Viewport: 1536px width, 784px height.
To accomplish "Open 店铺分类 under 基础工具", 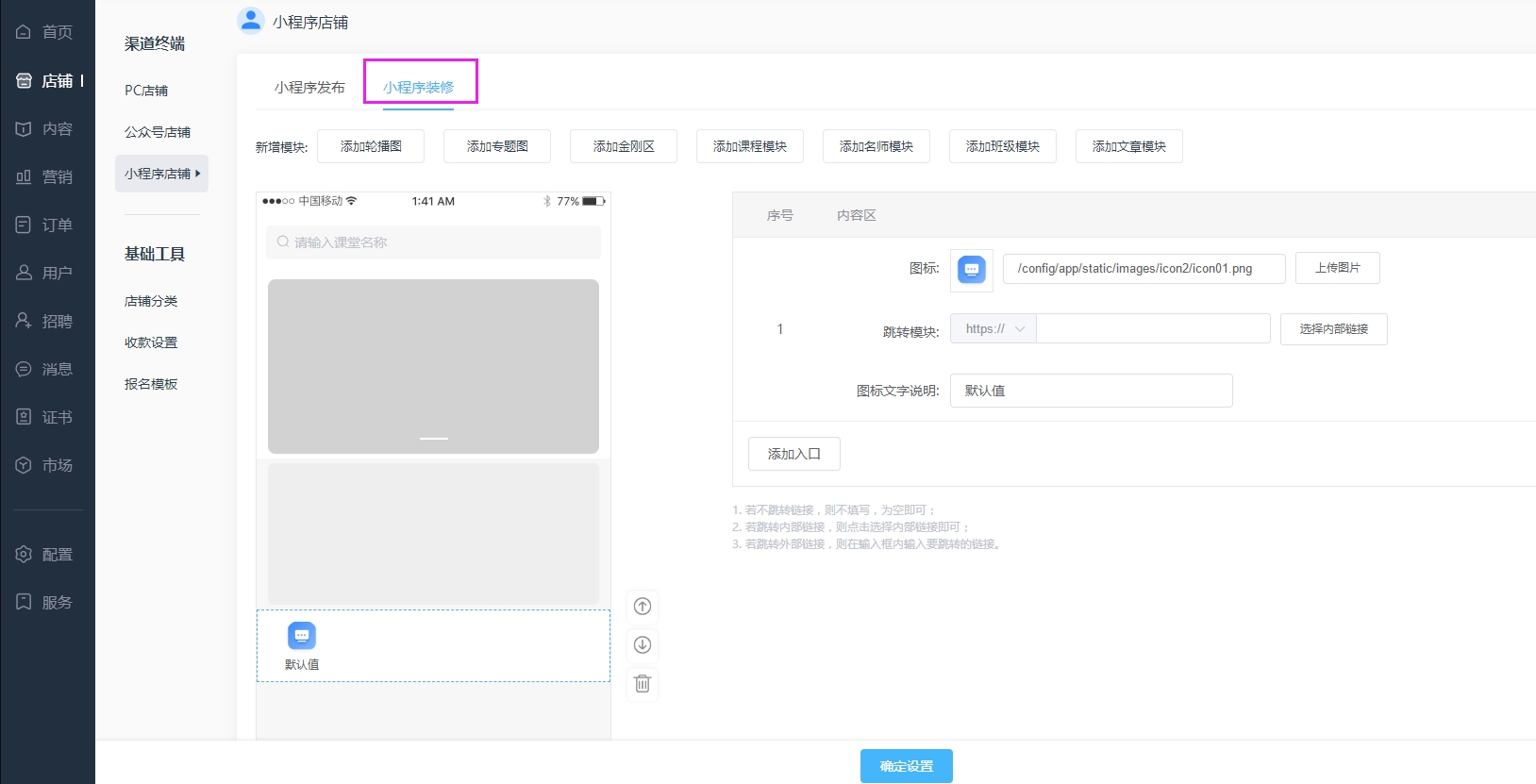I will tap(151, 301).
